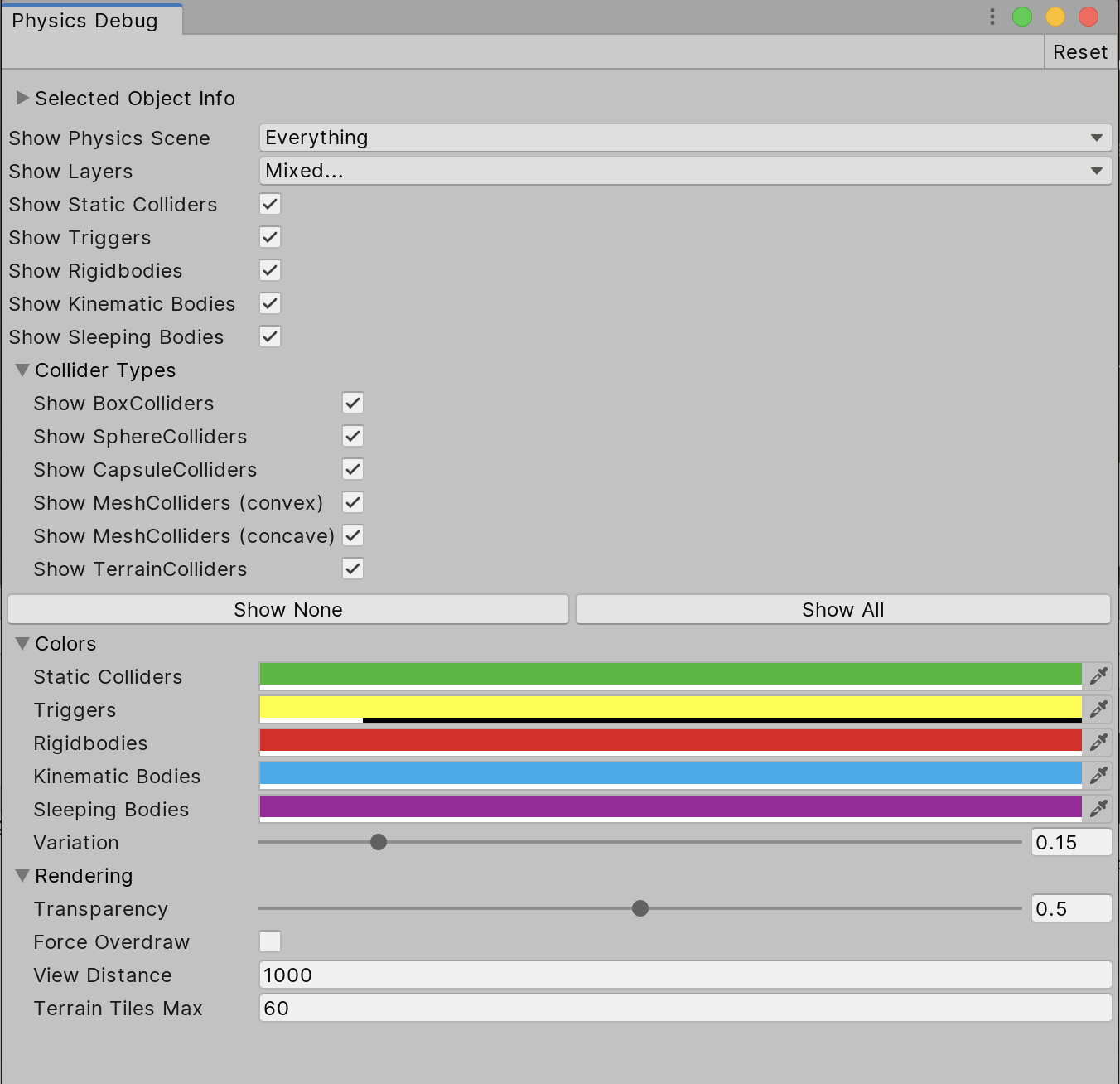Viewport: 1120px width, 1084px height.
Task: Click the View Distance label
Action: [x=103, y=975]
